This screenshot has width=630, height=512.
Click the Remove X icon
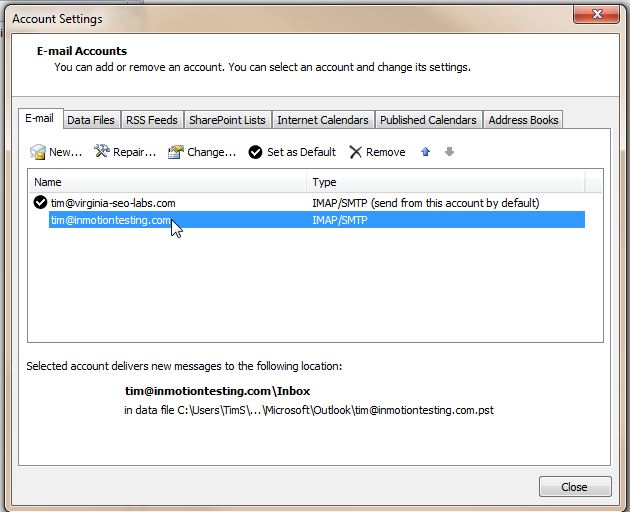pos(356,152)
